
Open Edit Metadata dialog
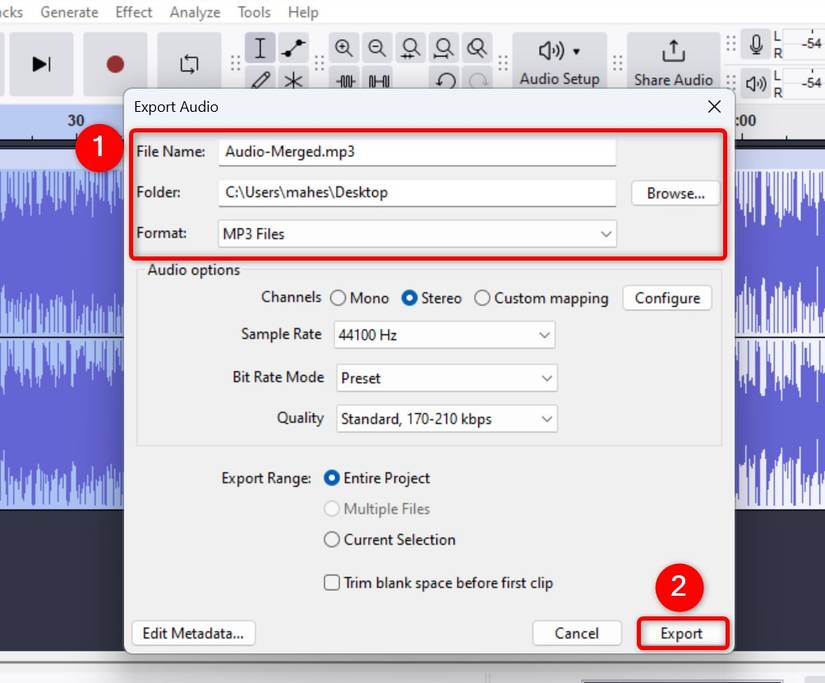point(193,633)
